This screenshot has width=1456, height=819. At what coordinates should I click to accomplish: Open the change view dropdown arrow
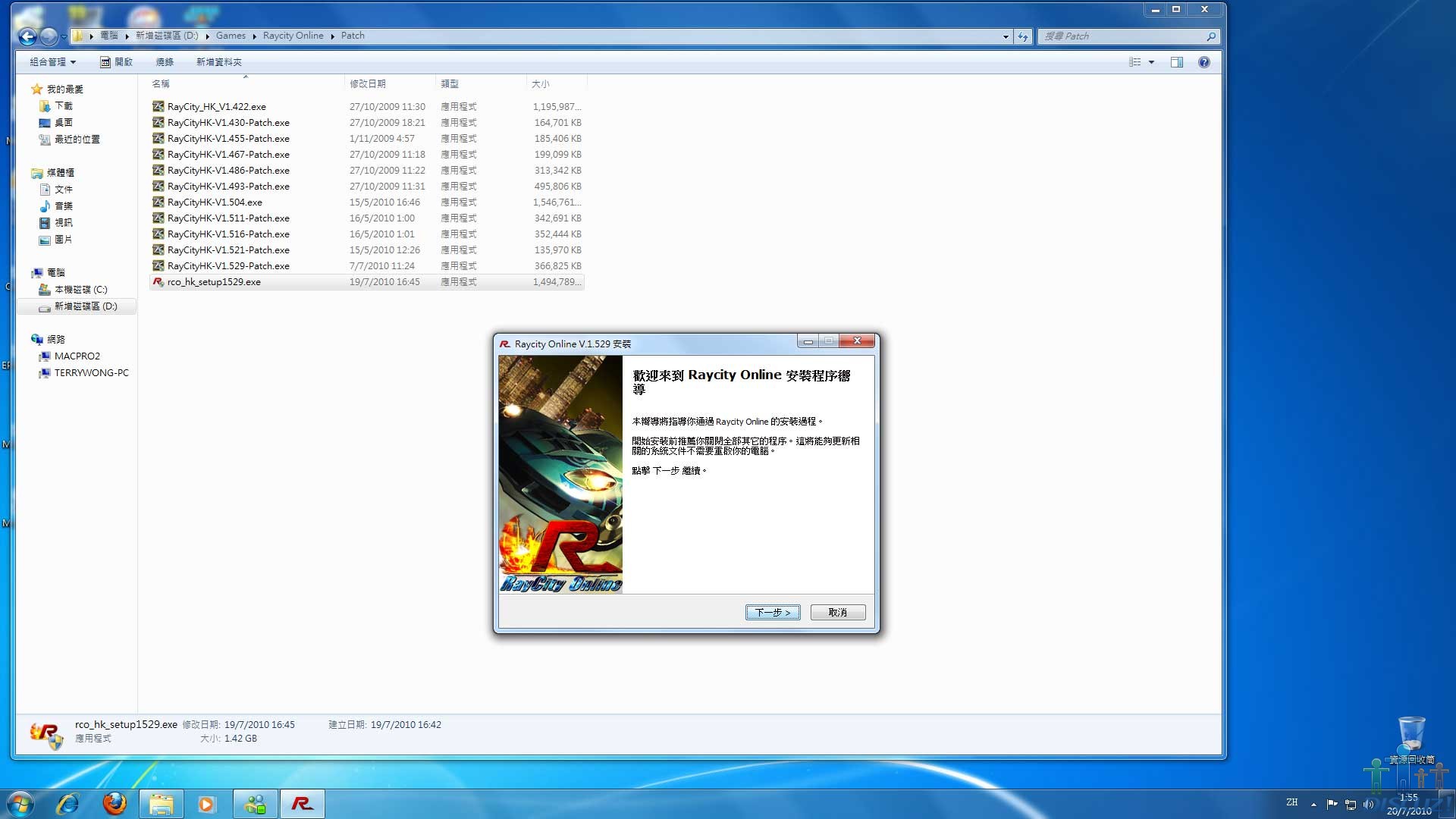(1151, 62)
